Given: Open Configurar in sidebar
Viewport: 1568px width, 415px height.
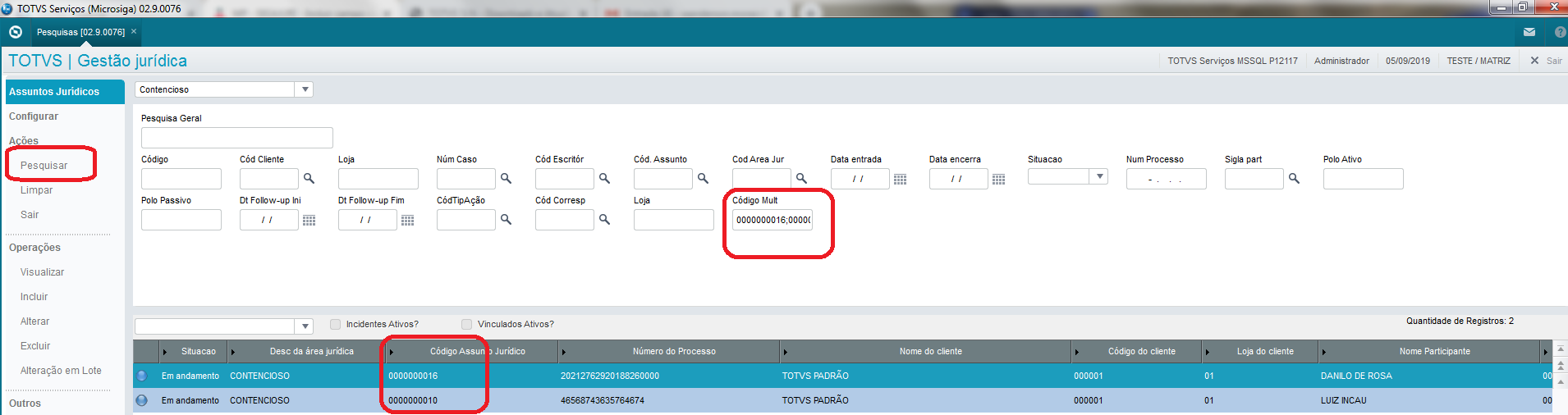Looking at the screenshot, I should click(x=34, y=116).
